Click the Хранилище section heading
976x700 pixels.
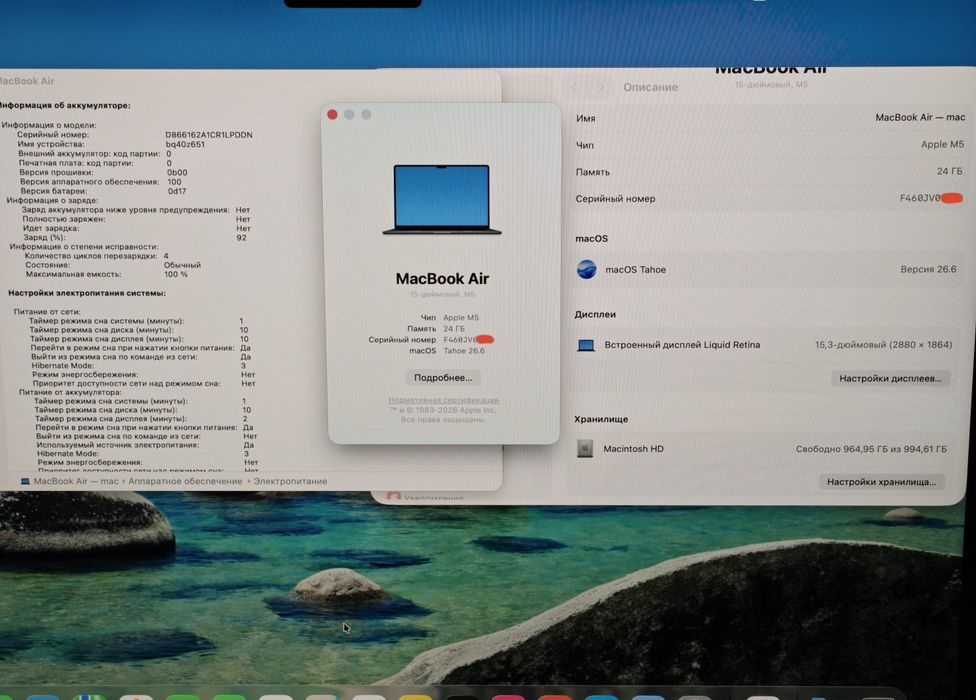601,419
